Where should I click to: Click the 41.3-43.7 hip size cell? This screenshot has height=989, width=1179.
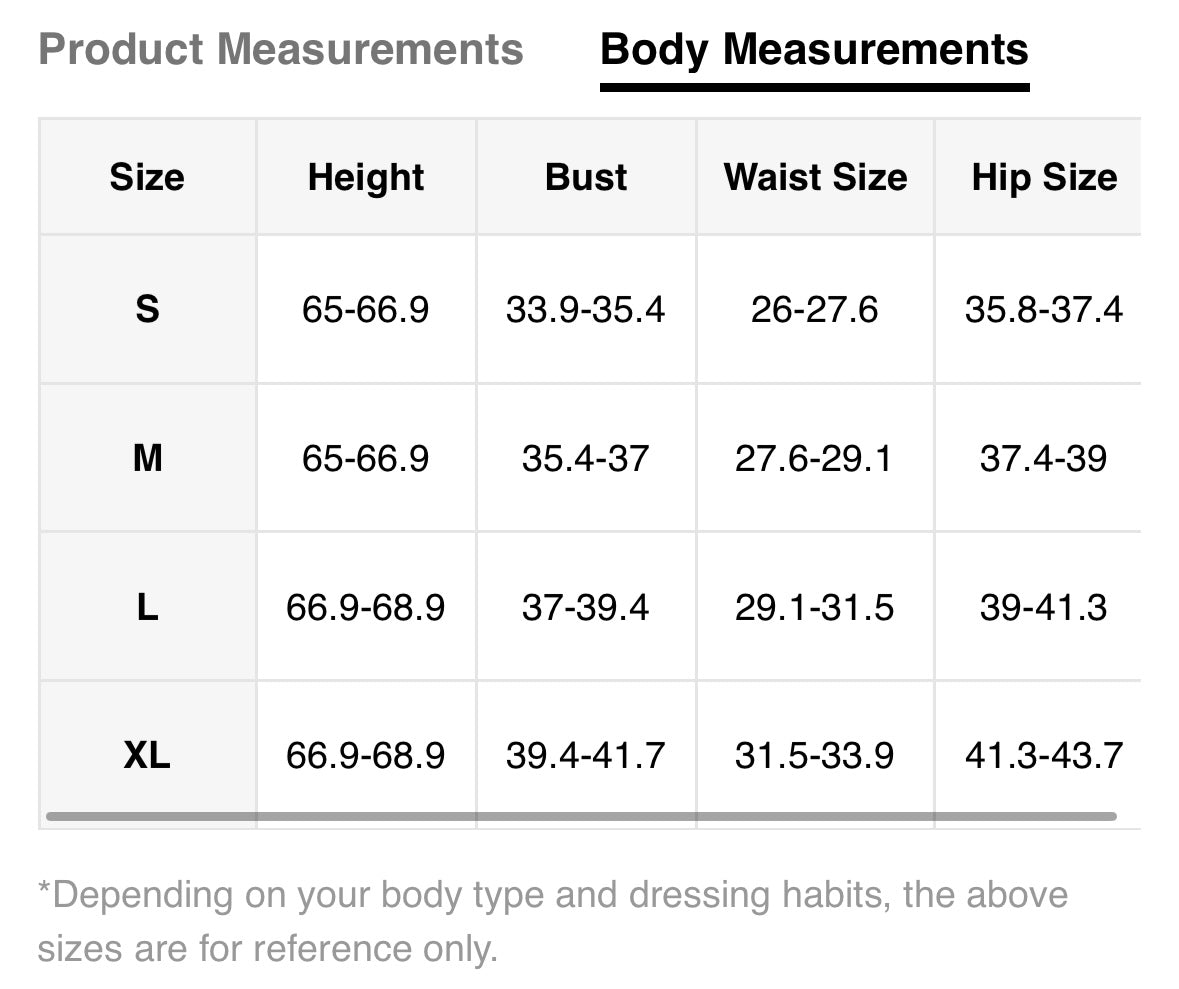[x=1043, y=754]
